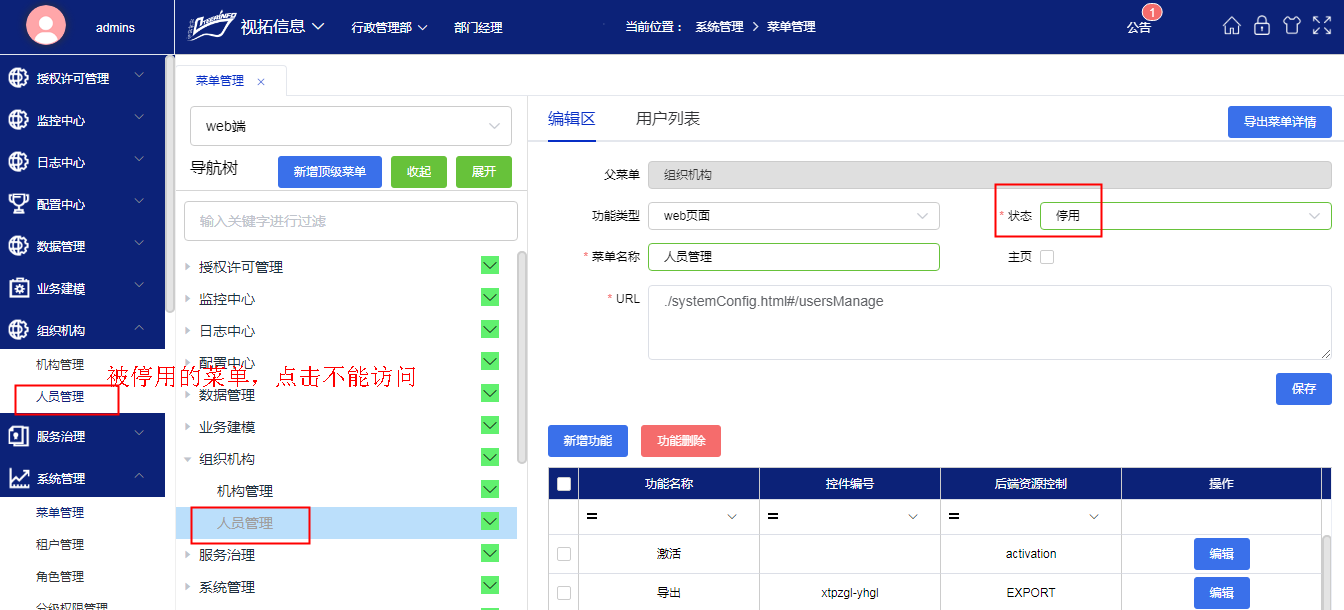
Task: Click the navigation tree vertical scrollbar
Action: 521,355
